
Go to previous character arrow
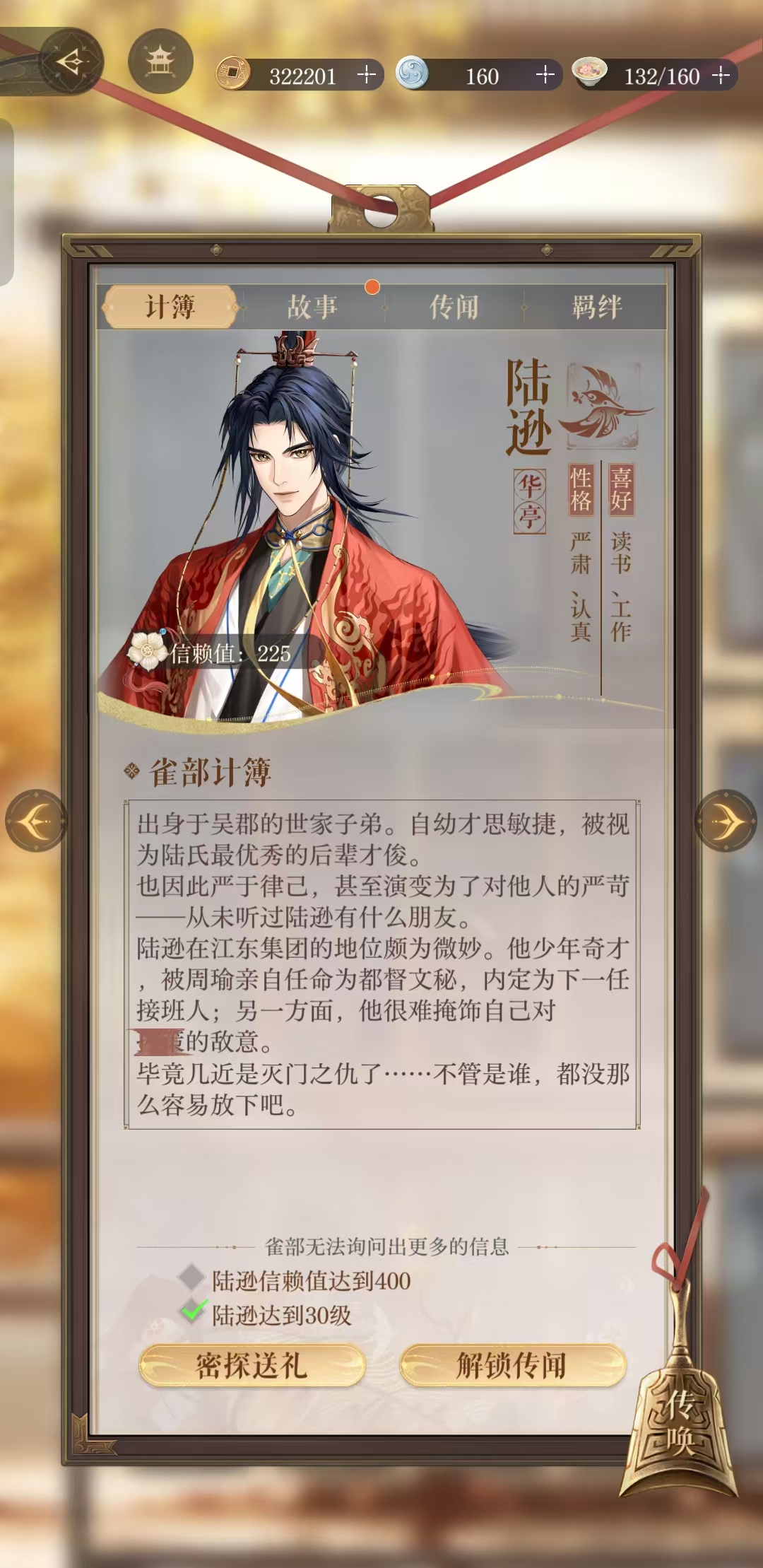(36, 821)
